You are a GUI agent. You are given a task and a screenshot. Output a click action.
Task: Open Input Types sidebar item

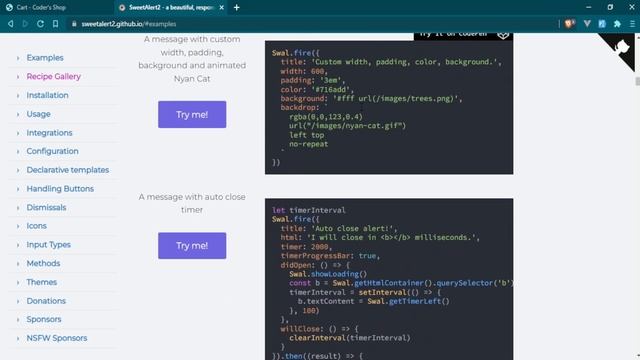pos(49,245)
